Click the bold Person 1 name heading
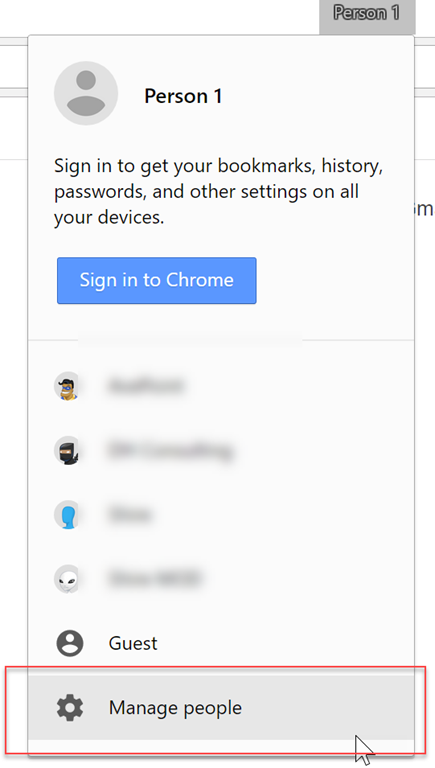435x768 pixels. coord(183,96)
